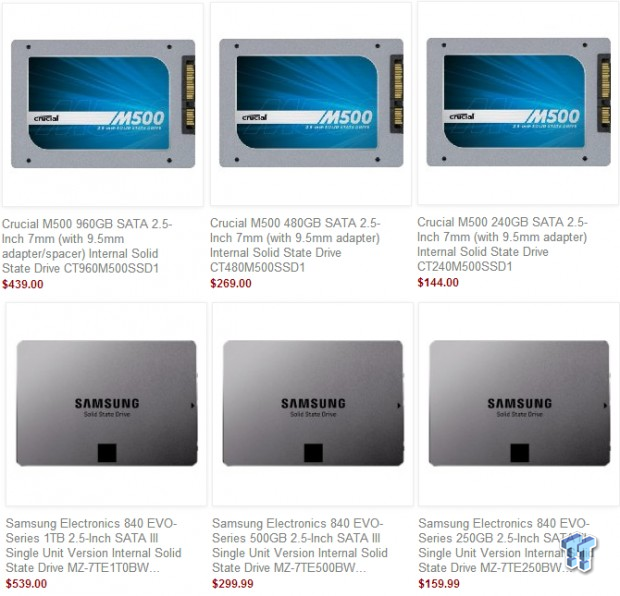Click the $439.00 price
Image resolution: width=620 pixels, height=596 pixels.
23,284
